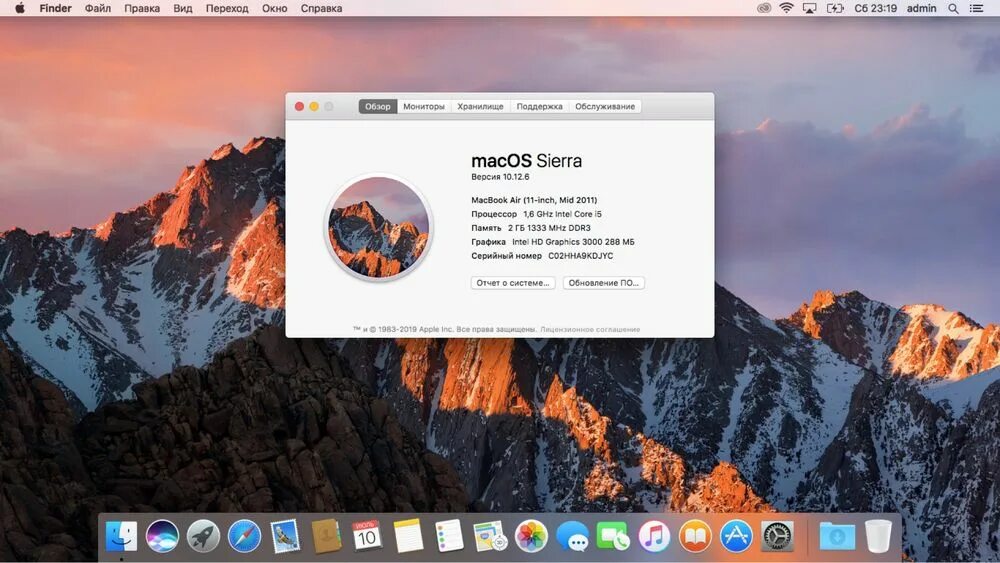Open the Wi-Fi status menu
This screenshot has height=563, width=1000.
(786, 8)
